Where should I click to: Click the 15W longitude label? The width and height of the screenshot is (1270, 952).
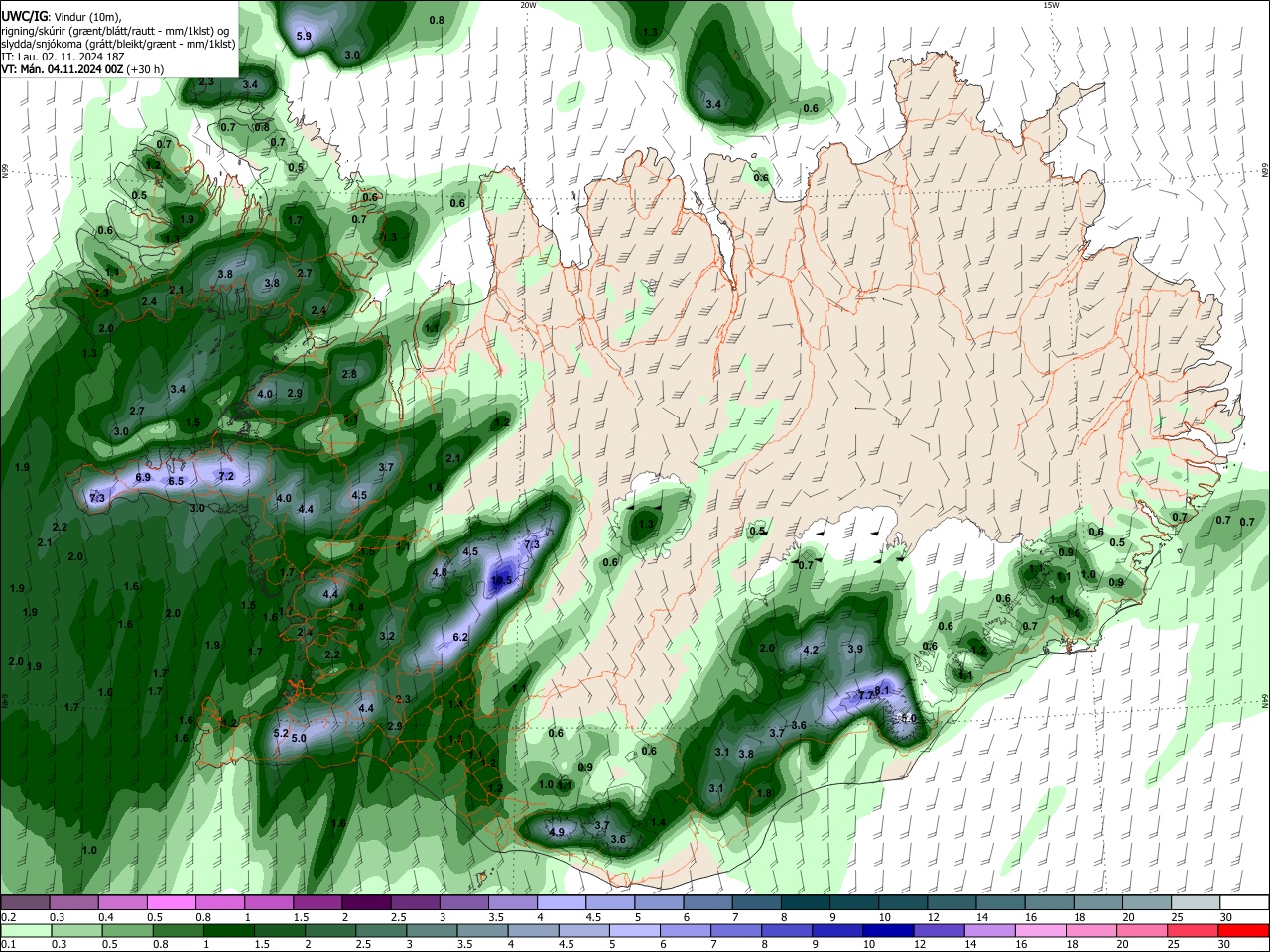click(x=1051, y=5)
